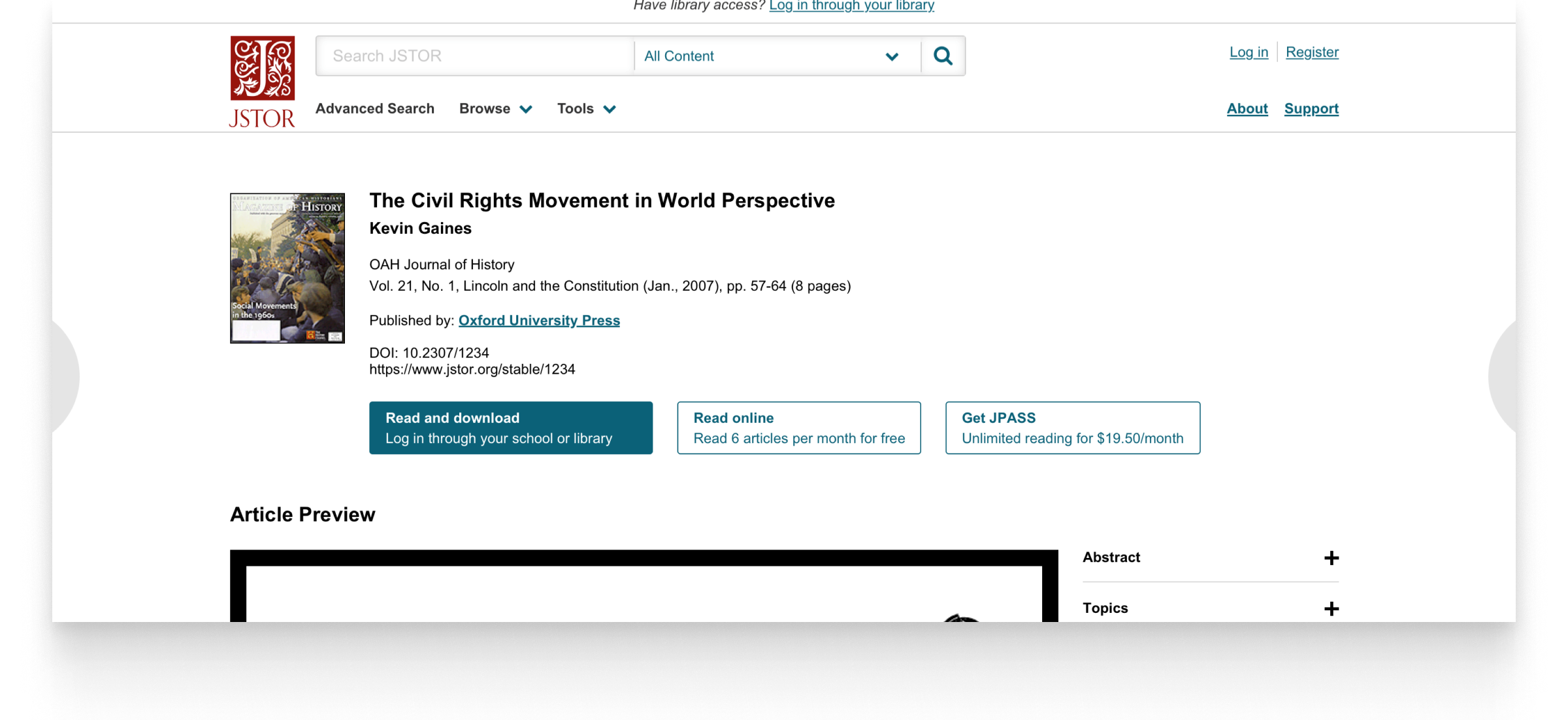Screen dimensions: 1568x720
Task: Click the journal cover thumbnail
Action: [287, 268]
